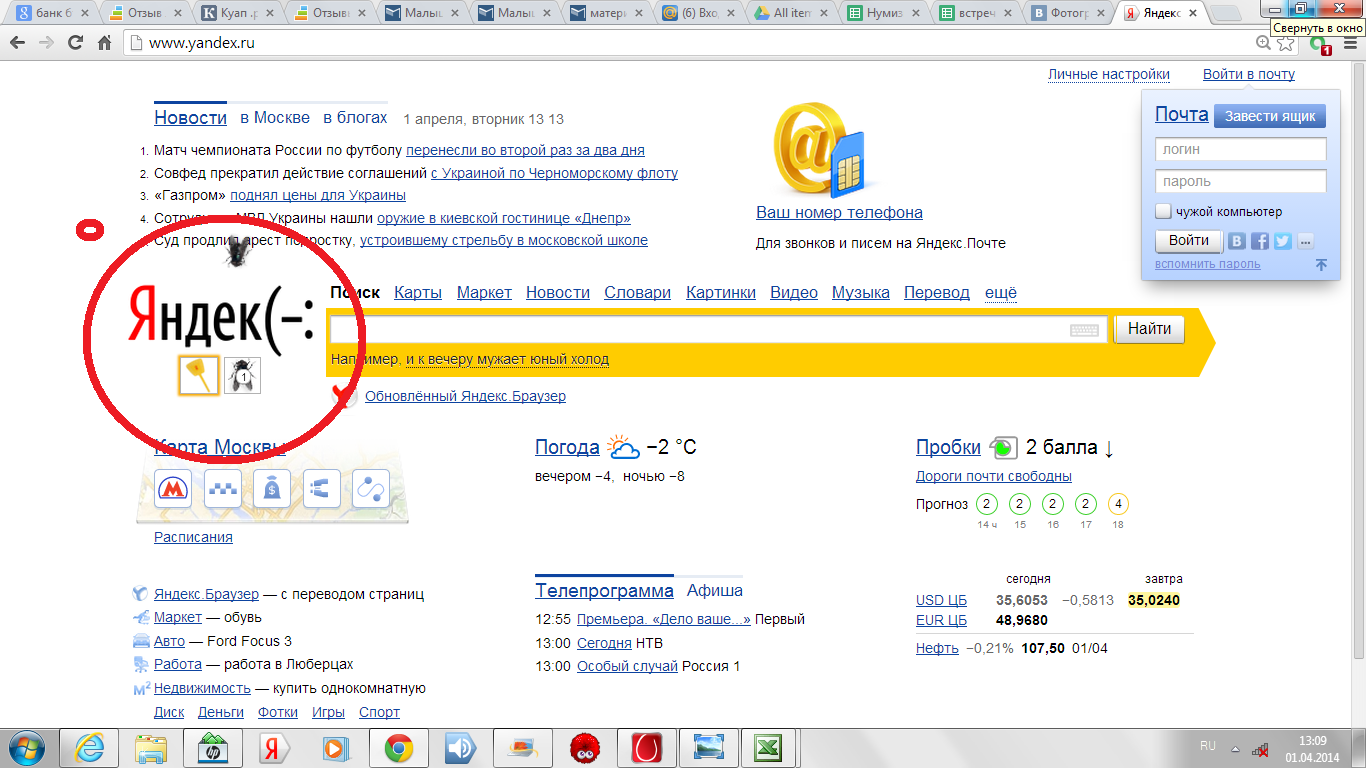Click the weather cloud-sun icon
The image size is (1366, 768).
[x=623, y=447]
